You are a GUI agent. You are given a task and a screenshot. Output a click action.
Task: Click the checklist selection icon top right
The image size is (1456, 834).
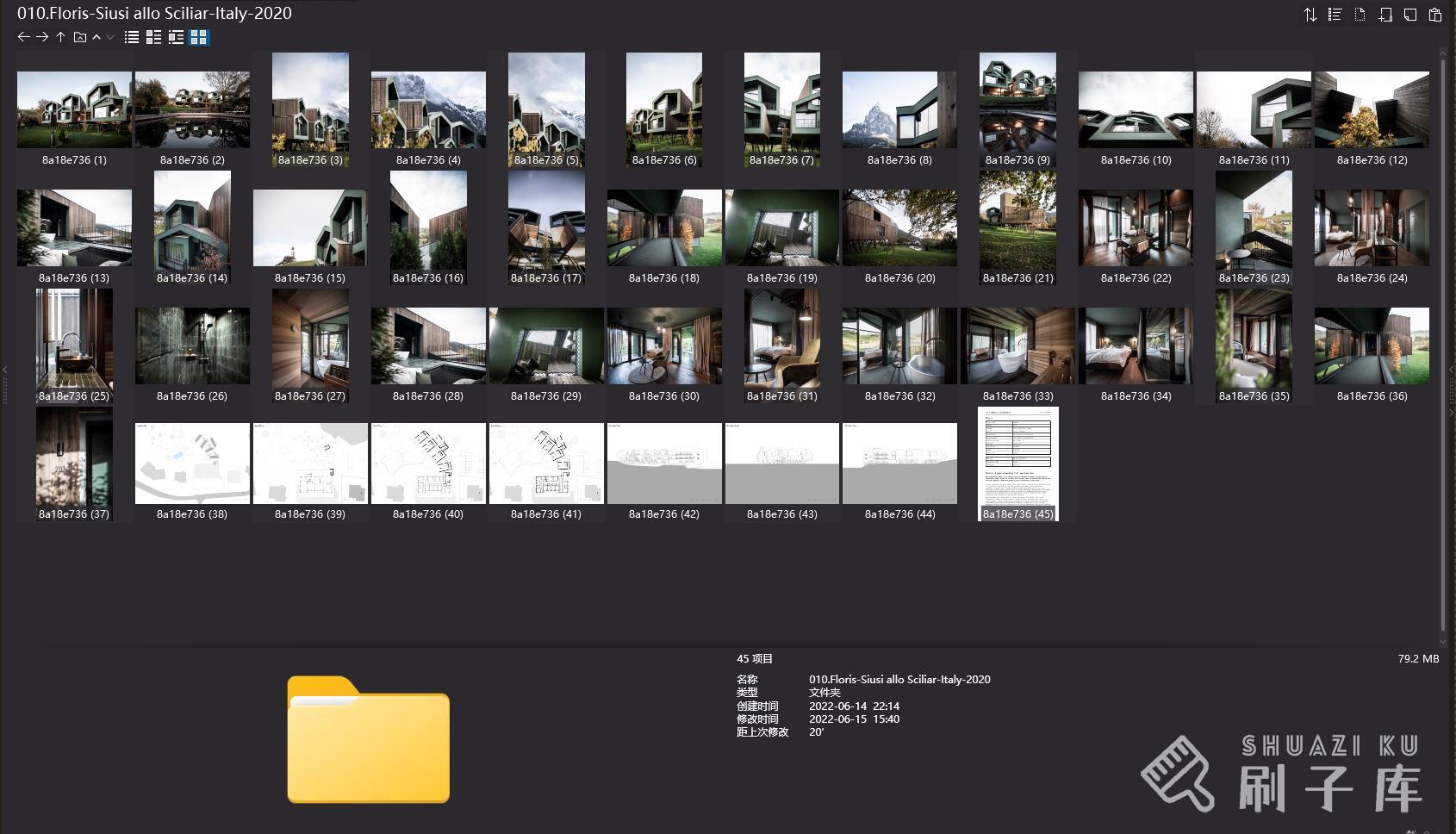point(1335,15)
